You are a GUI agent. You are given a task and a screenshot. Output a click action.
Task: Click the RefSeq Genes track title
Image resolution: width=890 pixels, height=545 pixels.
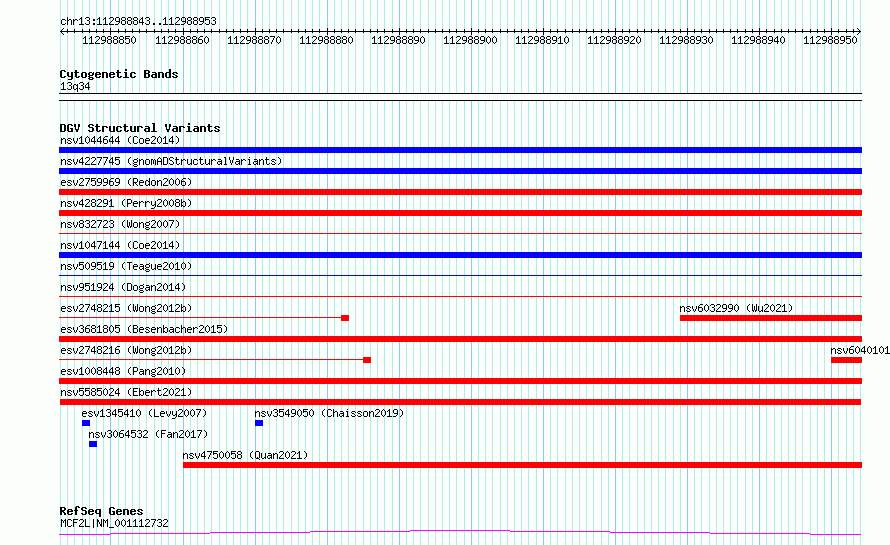tap(101, 511)
